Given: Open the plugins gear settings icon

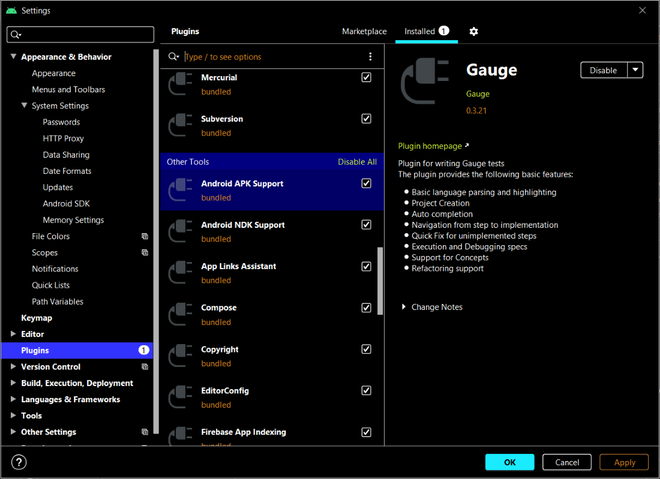Looking at the screenshot, I should tap(474, 32).
